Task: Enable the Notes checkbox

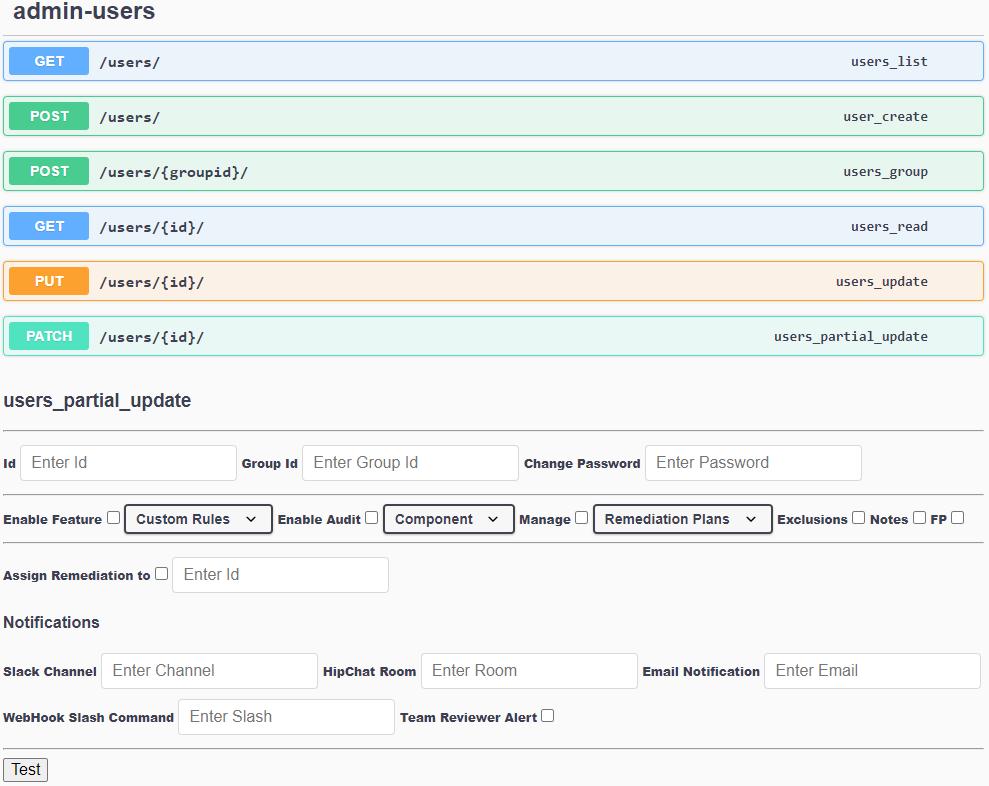Action: click(x=918, y=517)
